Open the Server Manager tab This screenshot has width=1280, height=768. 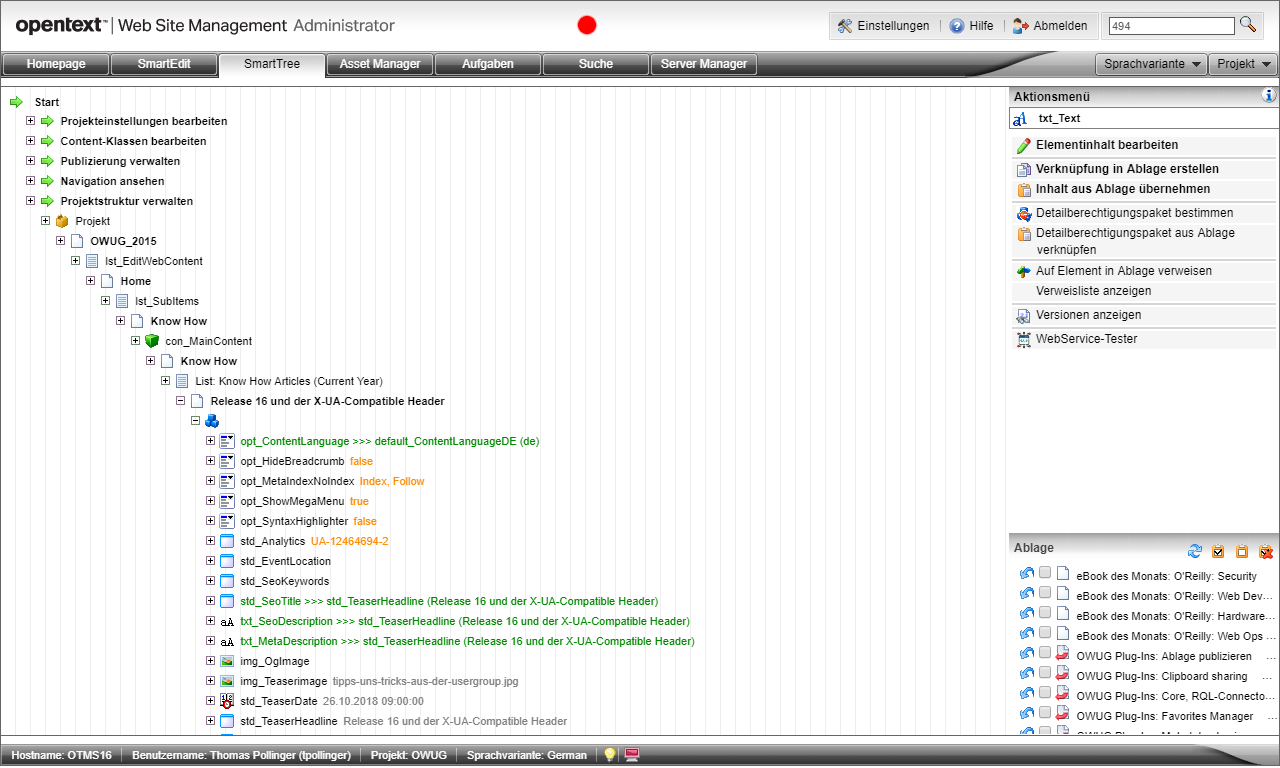coord(704,64)
